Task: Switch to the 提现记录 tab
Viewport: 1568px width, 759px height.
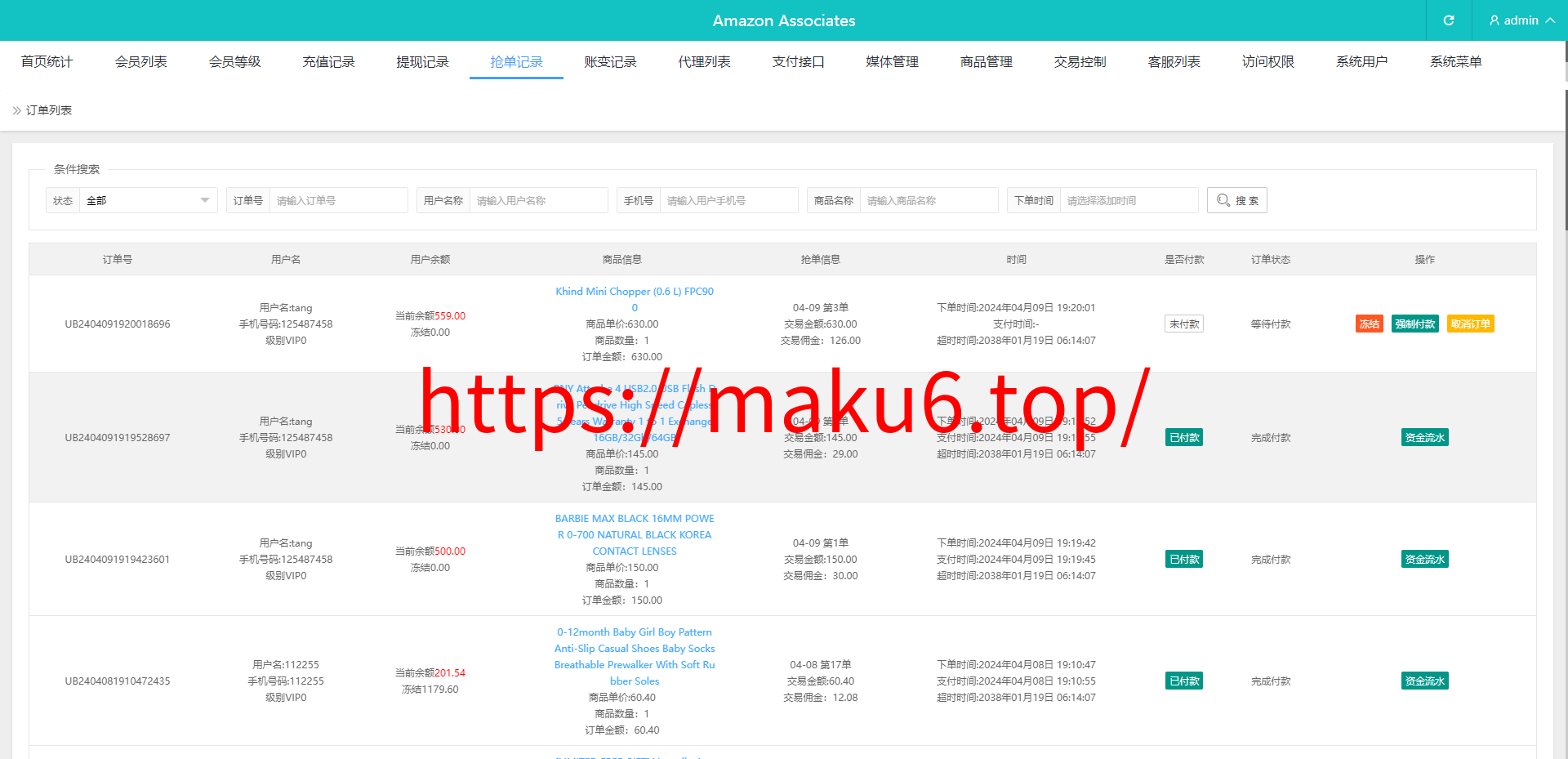Action: [422, 61]
